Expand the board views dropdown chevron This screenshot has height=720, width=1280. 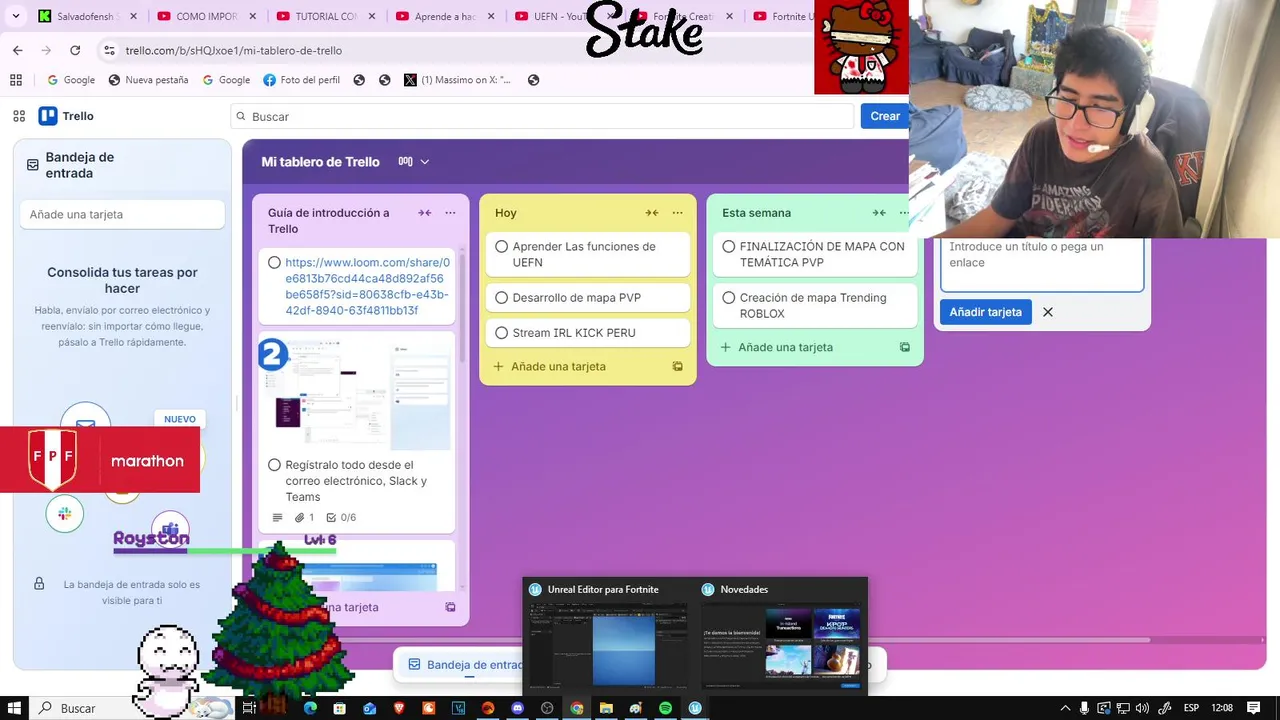pos(424,162)
